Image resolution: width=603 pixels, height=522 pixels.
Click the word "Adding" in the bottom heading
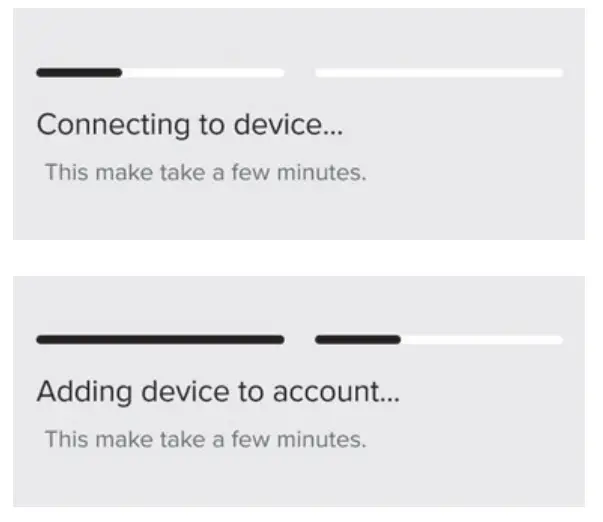click(85, 392)
